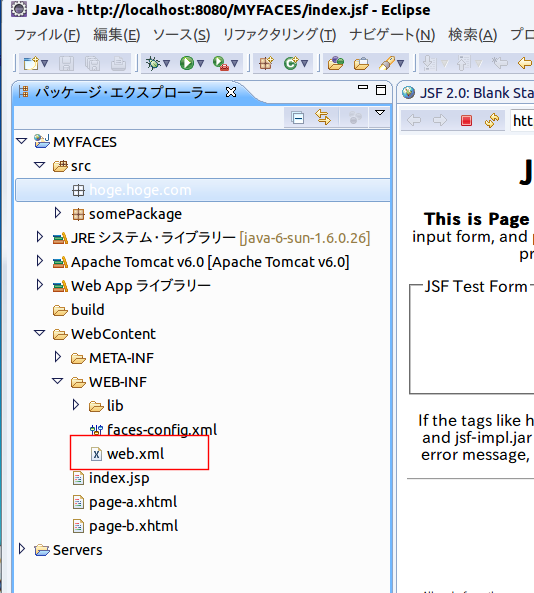Open the ソース(S) menu
The width and height of the screenshot is (534, 593).
pyautogui.click(x=182, y=35)
